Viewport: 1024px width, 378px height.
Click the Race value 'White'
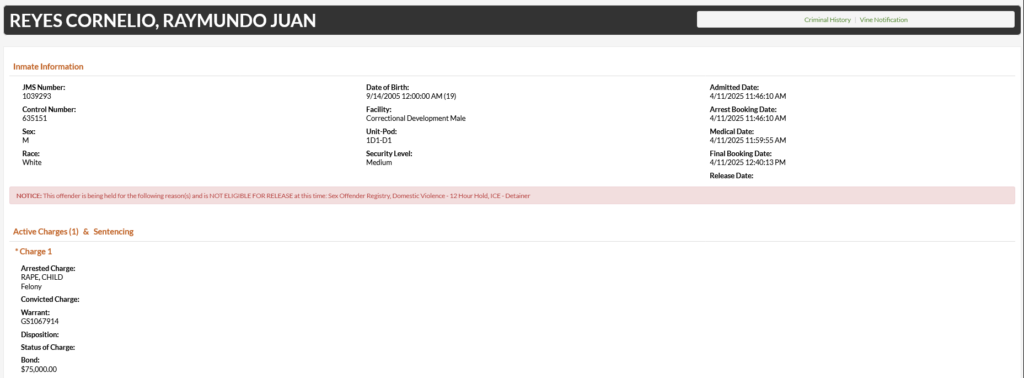click(31, 163)
